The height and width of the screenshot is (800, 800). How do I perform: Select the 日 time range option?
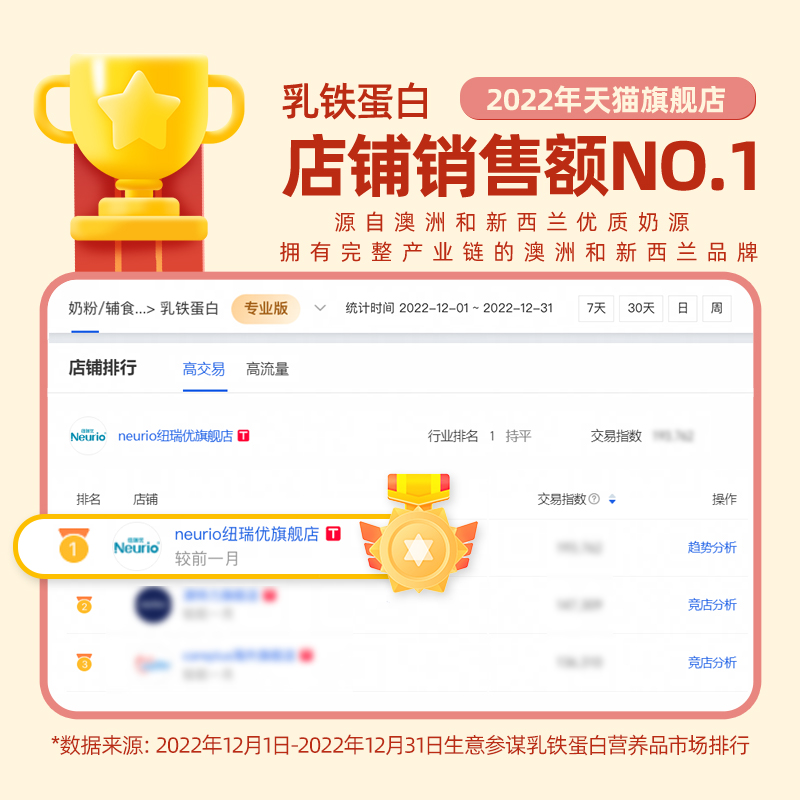tap(683, 308)
